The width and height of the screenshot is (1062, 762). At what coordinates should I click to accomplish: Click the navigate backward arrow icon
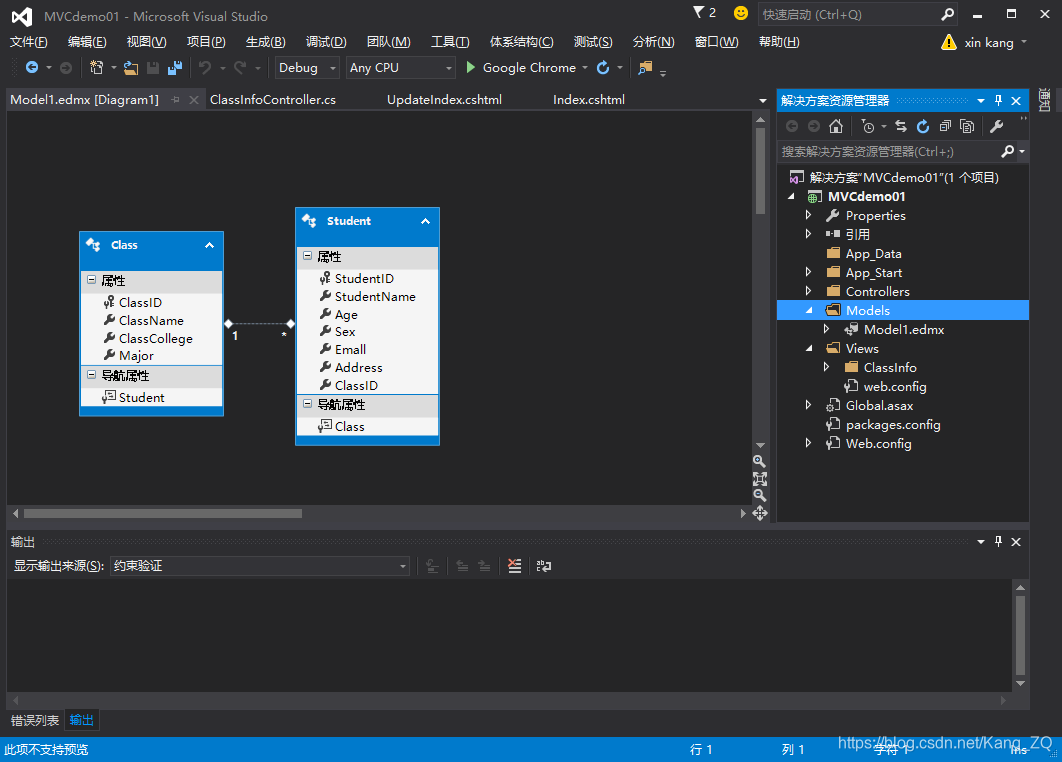(x=31, y=68)
